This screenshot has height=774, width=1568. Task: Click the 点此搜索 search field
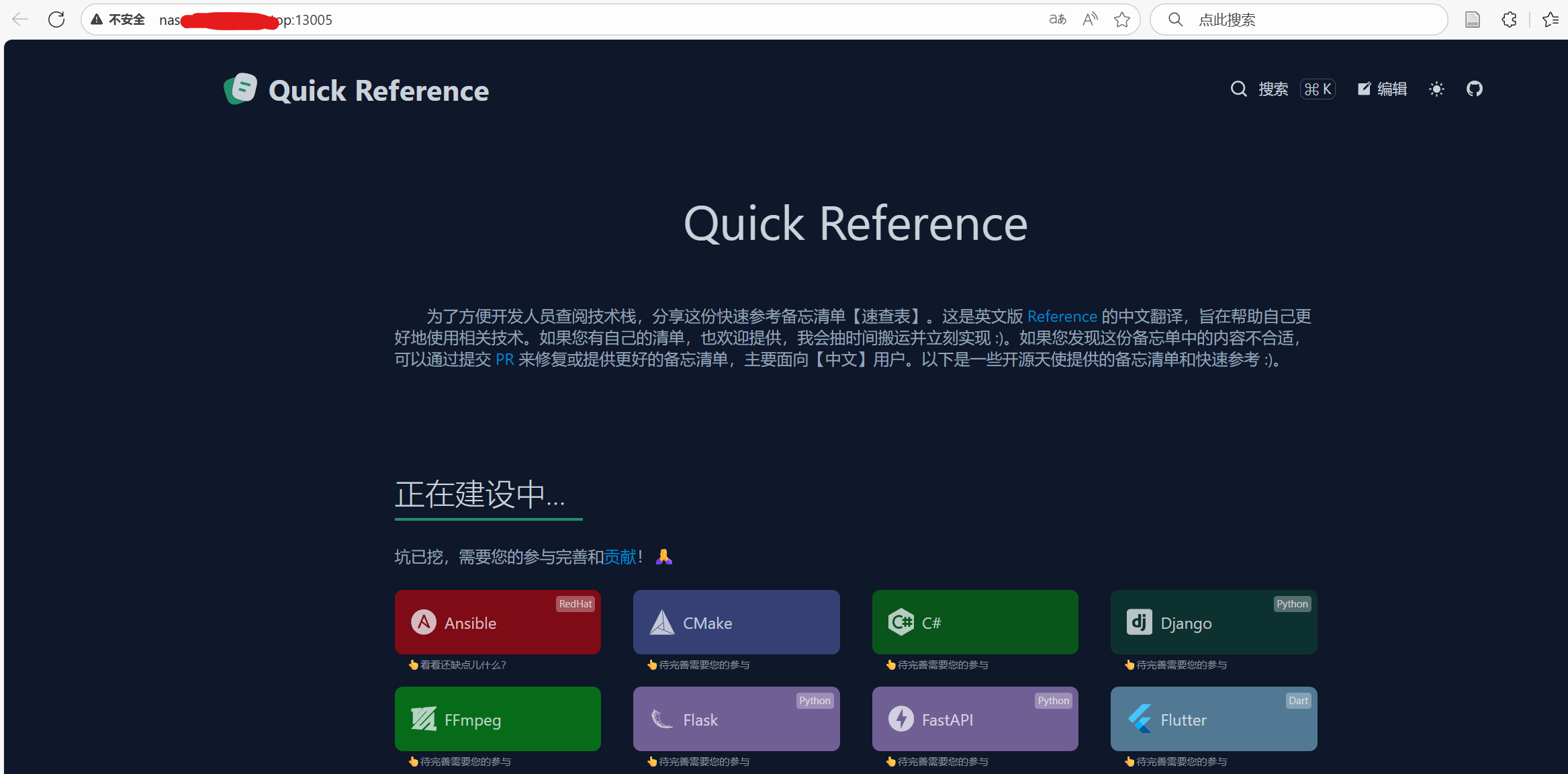1298,19
